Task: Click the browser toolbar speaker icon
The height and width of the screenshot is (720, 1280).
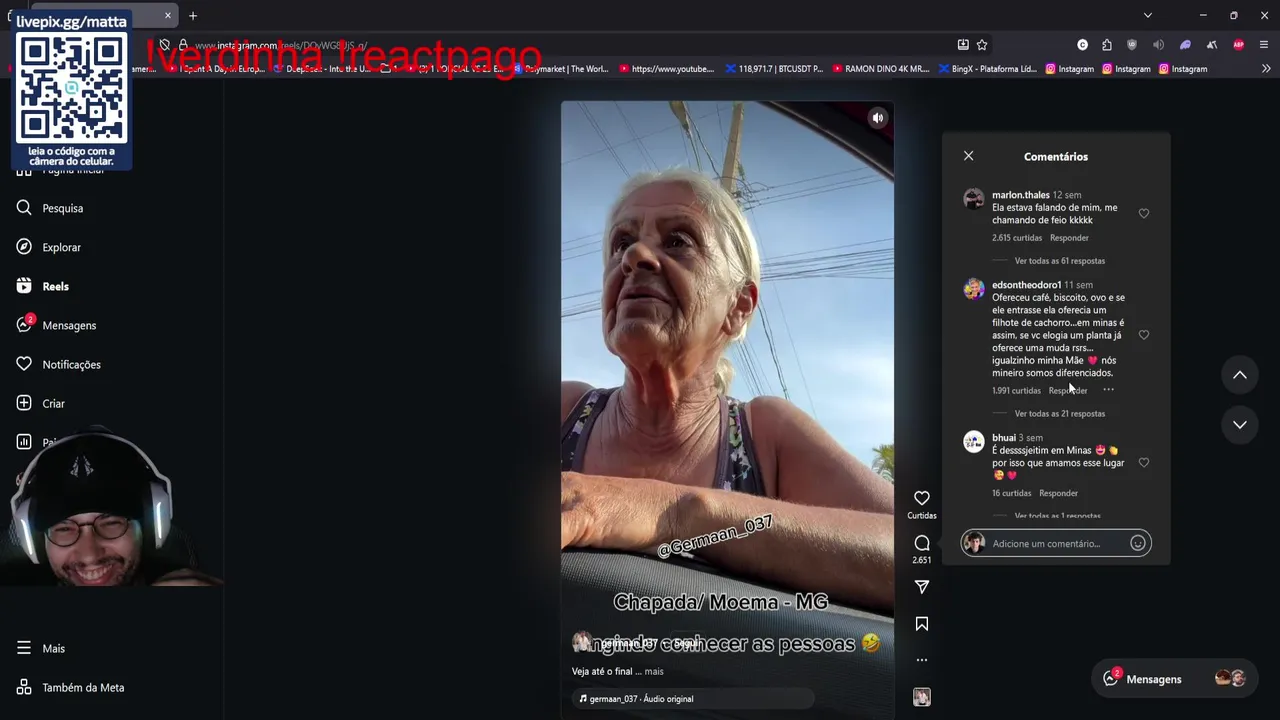Action: tap(1158, 45)
